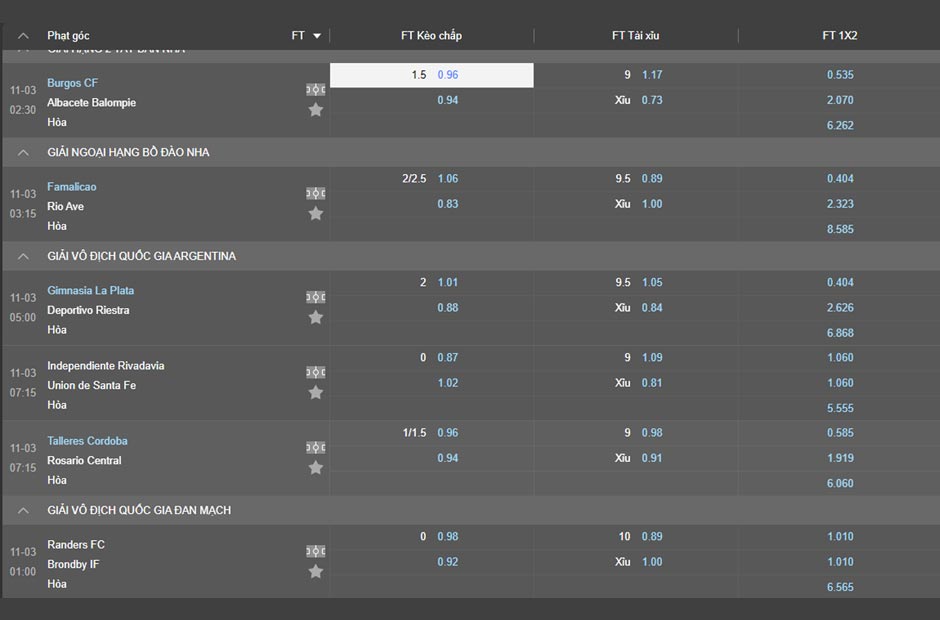Choose Rosario Central 1X2 odds 1.919
Viewport: 940px width, 620px height.
click(x=840, y=458)
